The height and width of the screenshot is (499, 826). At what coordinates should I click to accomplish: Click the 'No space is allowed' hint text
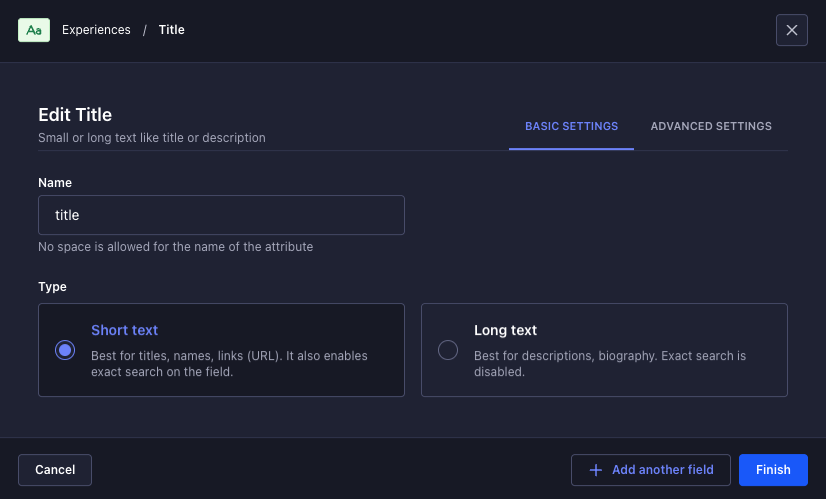point(175,247)
